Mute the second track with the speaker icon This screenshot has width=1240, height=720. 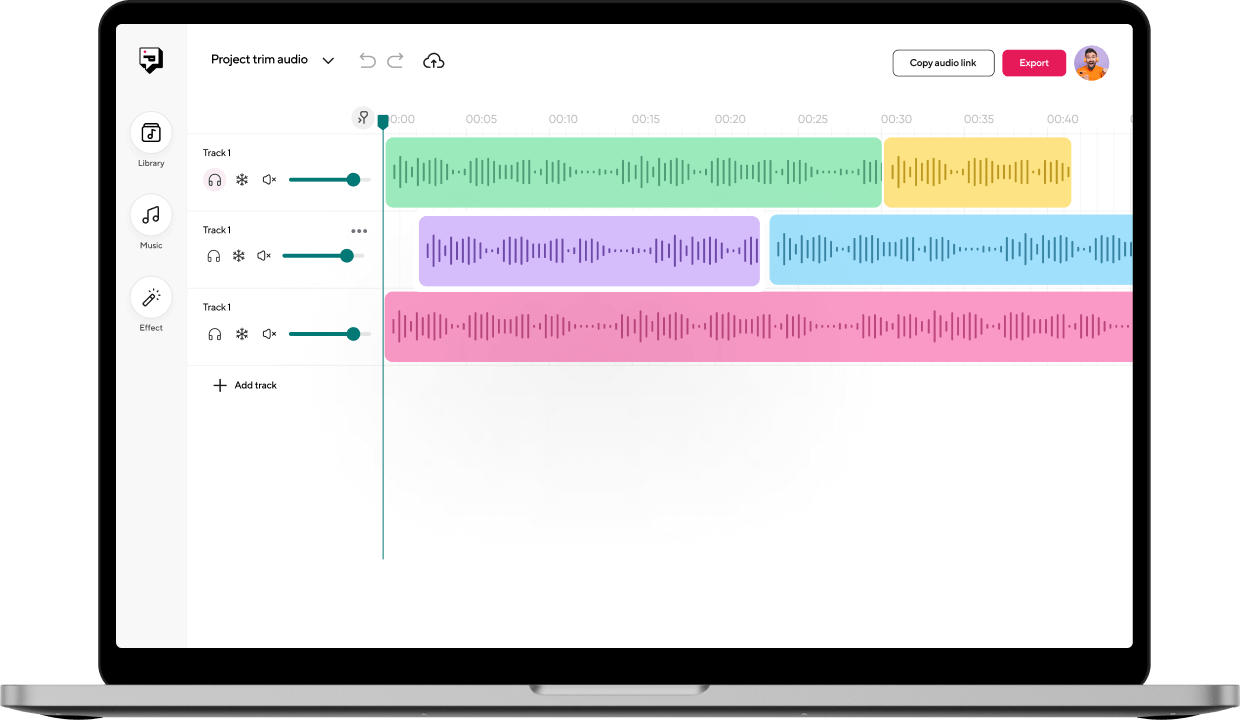click(264, 256)
